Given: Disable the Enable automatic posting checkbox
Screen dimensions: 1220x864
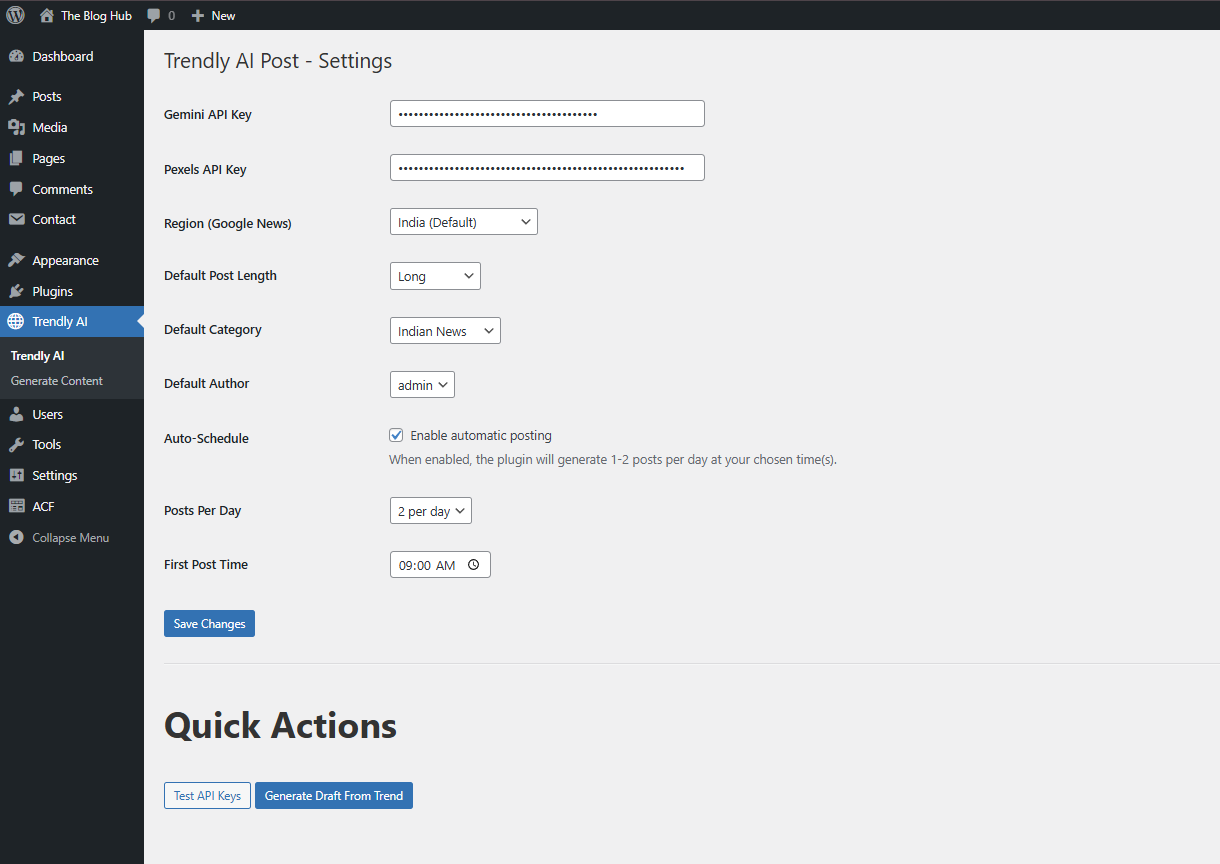Looking at the screenshot, I should tap(397, 436).
